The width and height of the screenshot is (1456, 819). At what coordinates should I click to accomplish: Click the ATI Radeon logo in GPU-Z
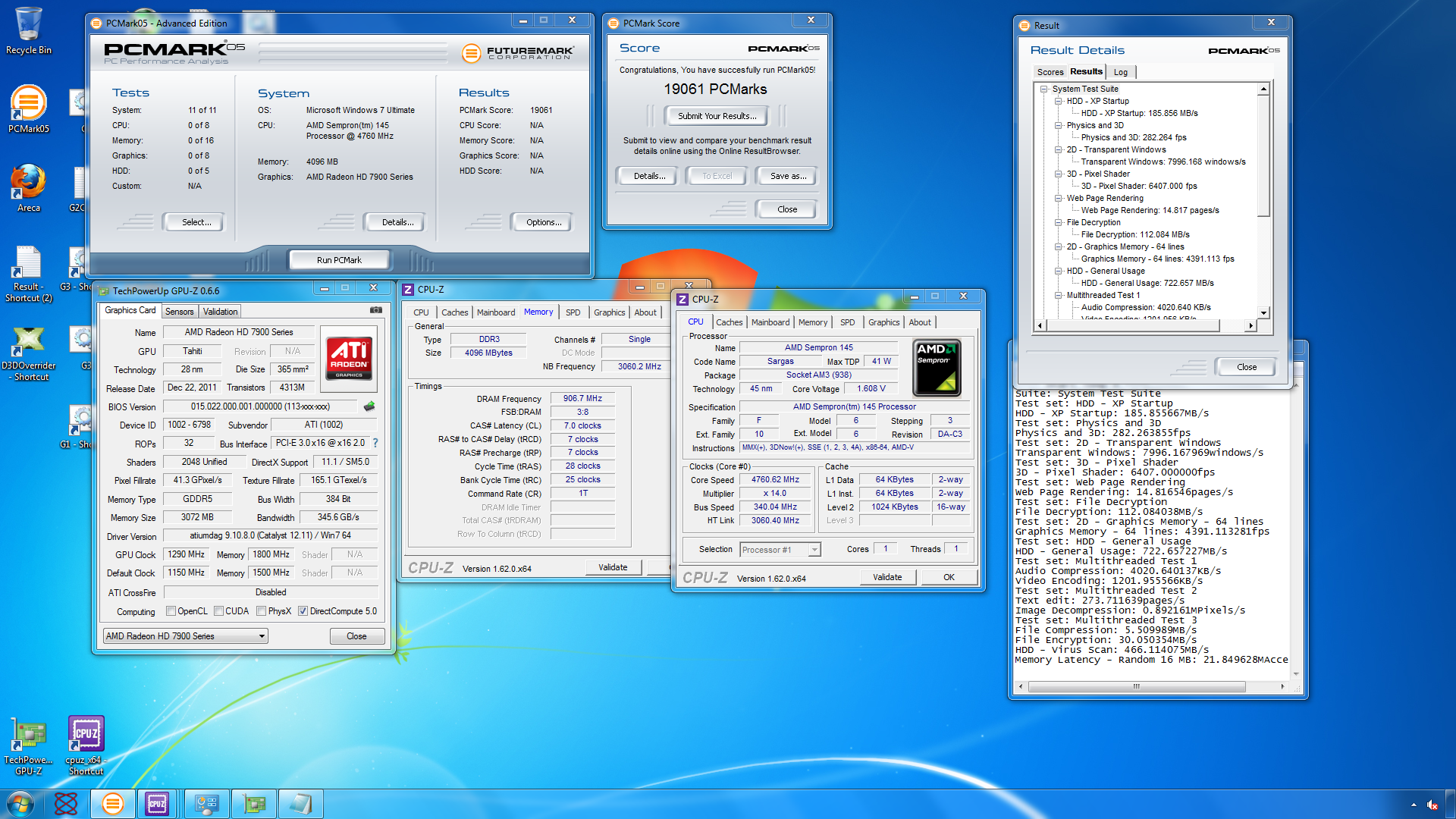click(x=349, y=359)
